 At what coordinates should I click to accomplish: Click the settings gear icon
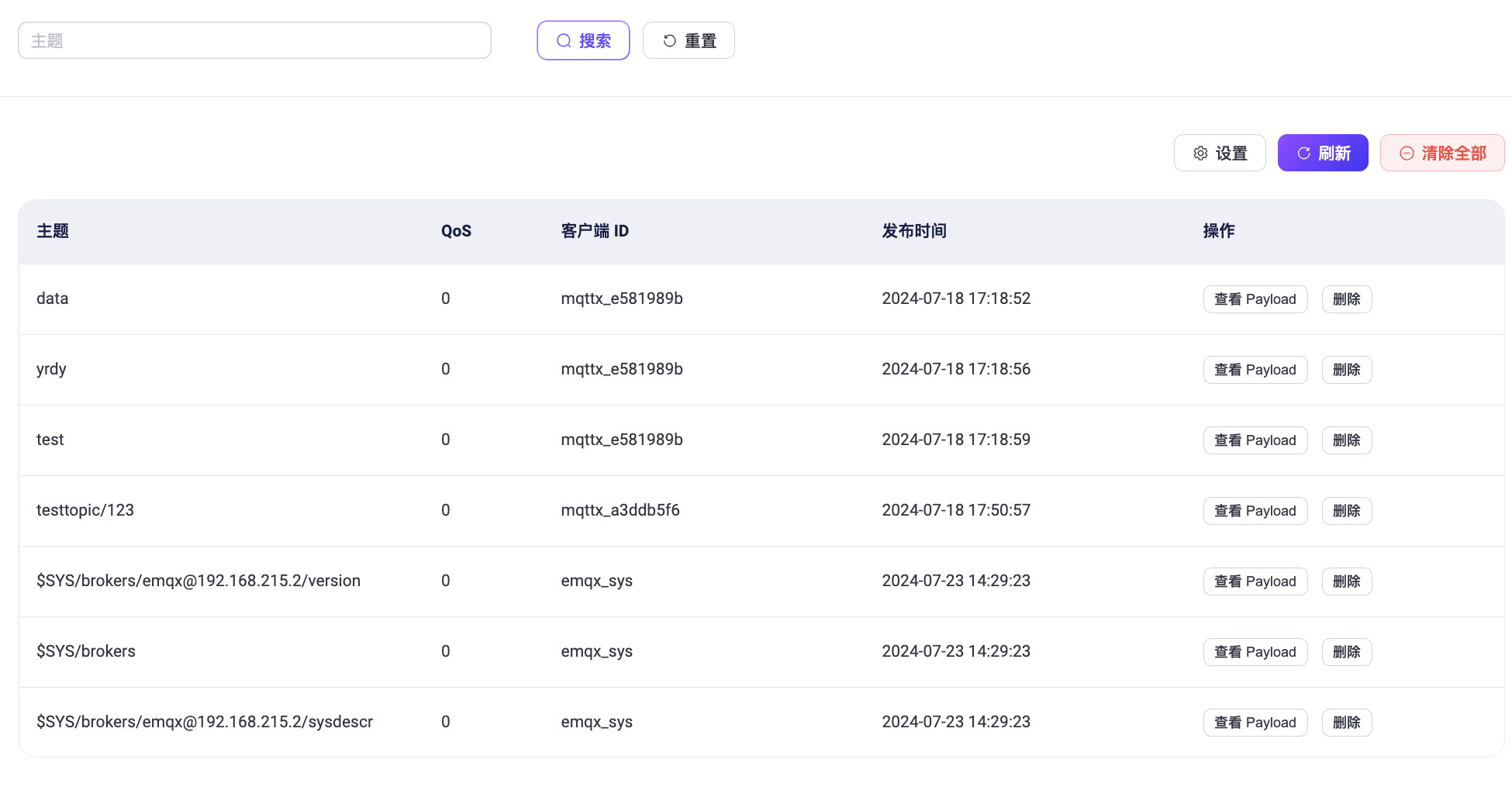[1200, 154]
